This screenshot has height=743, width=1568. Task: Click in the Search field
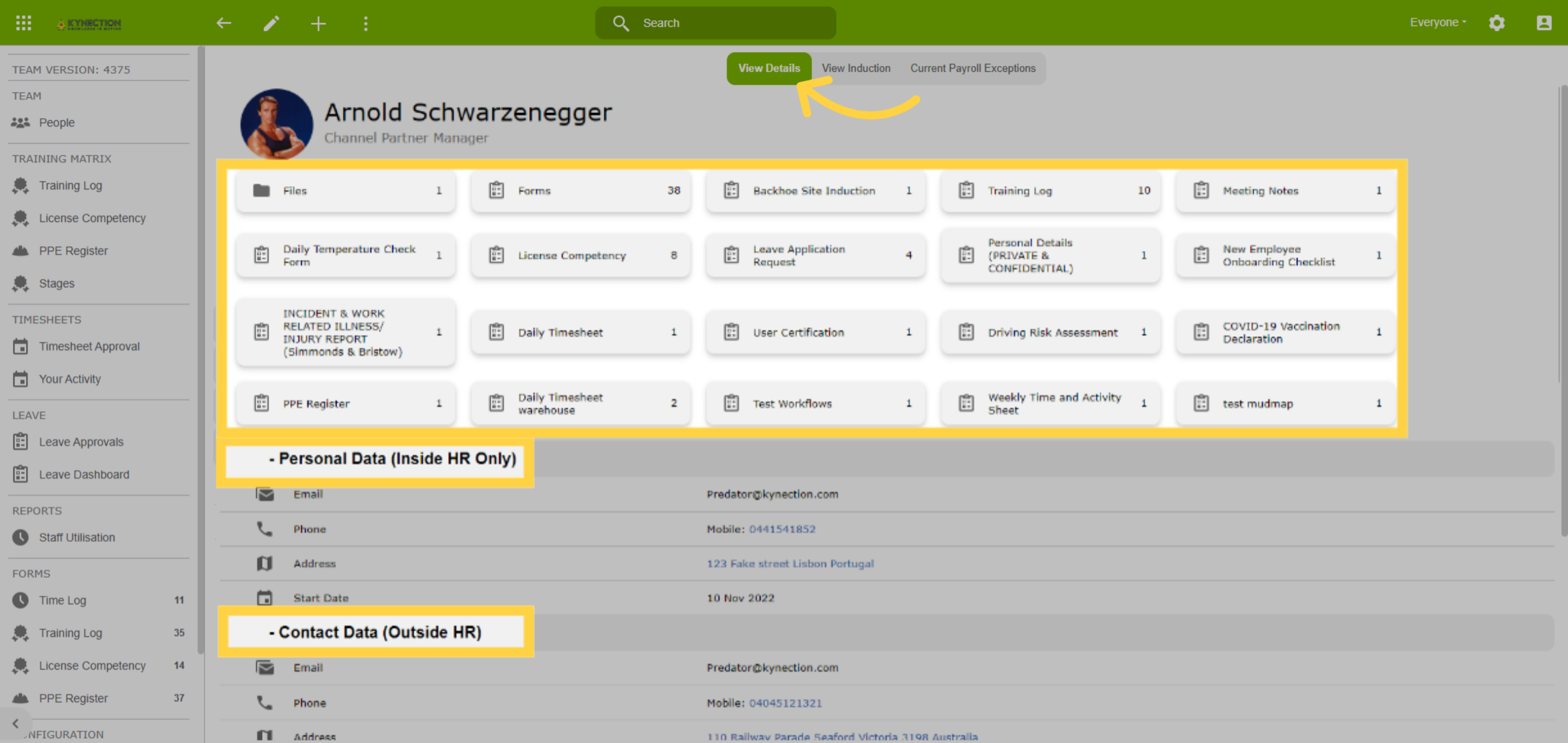point(715,23)
